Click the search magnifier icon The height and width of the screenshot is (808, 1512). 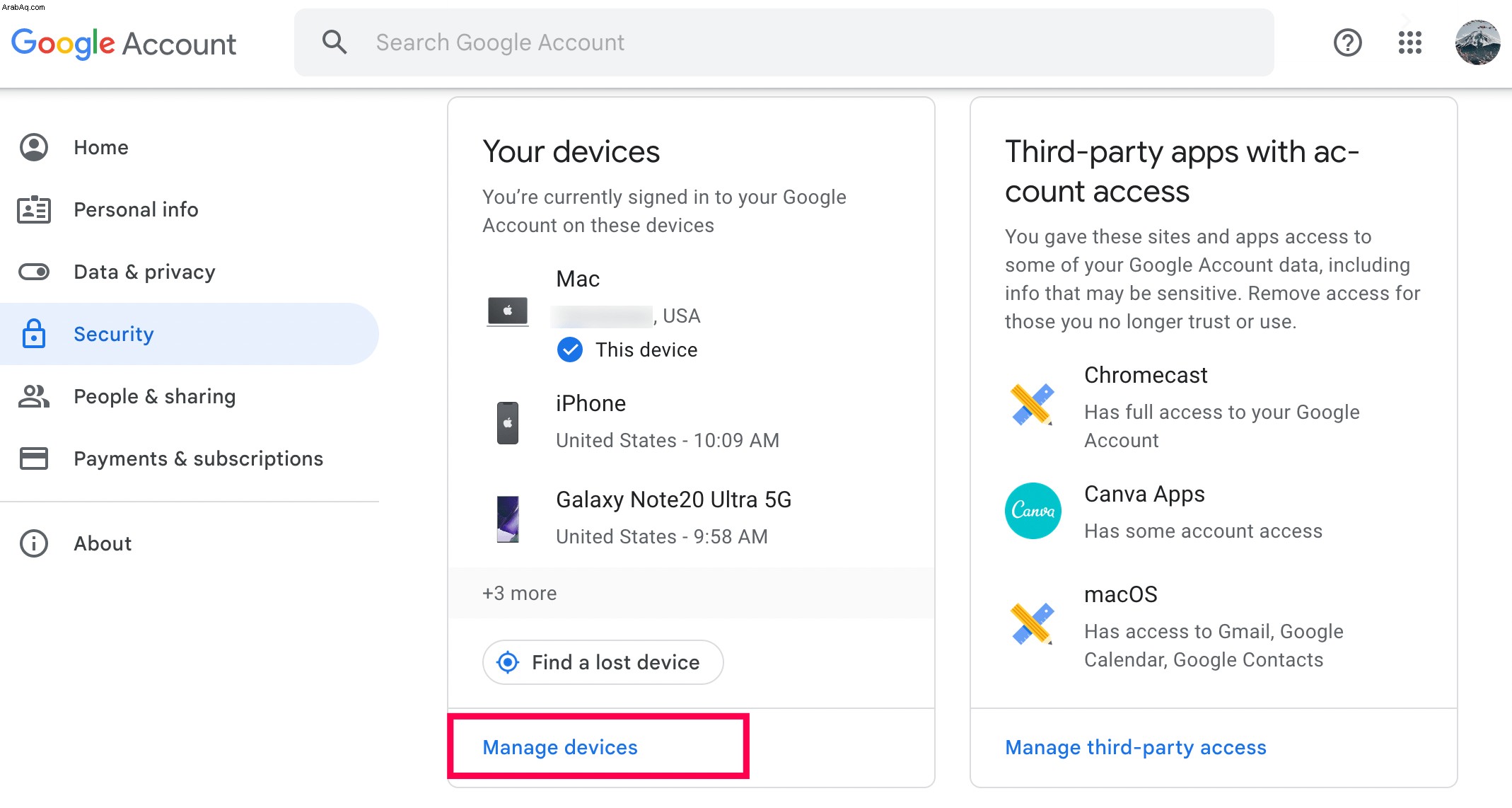click(335, 42)
